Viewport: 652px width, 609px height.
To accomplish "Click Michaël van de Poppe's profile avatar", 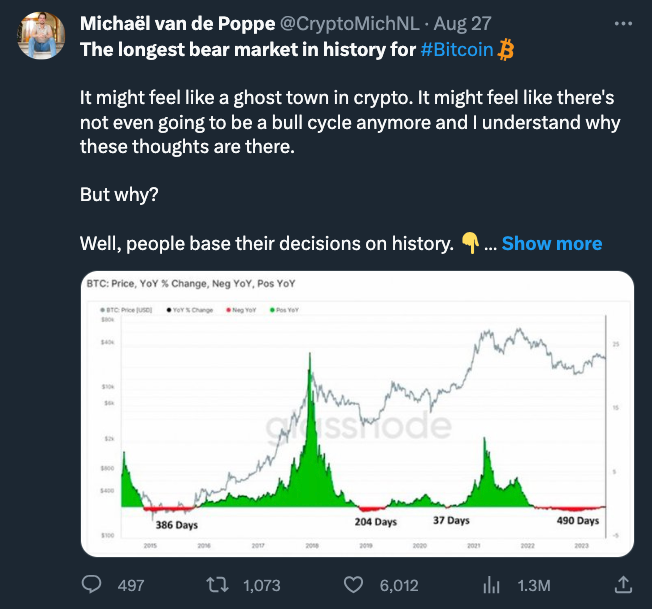I will [x=41, y=35].
